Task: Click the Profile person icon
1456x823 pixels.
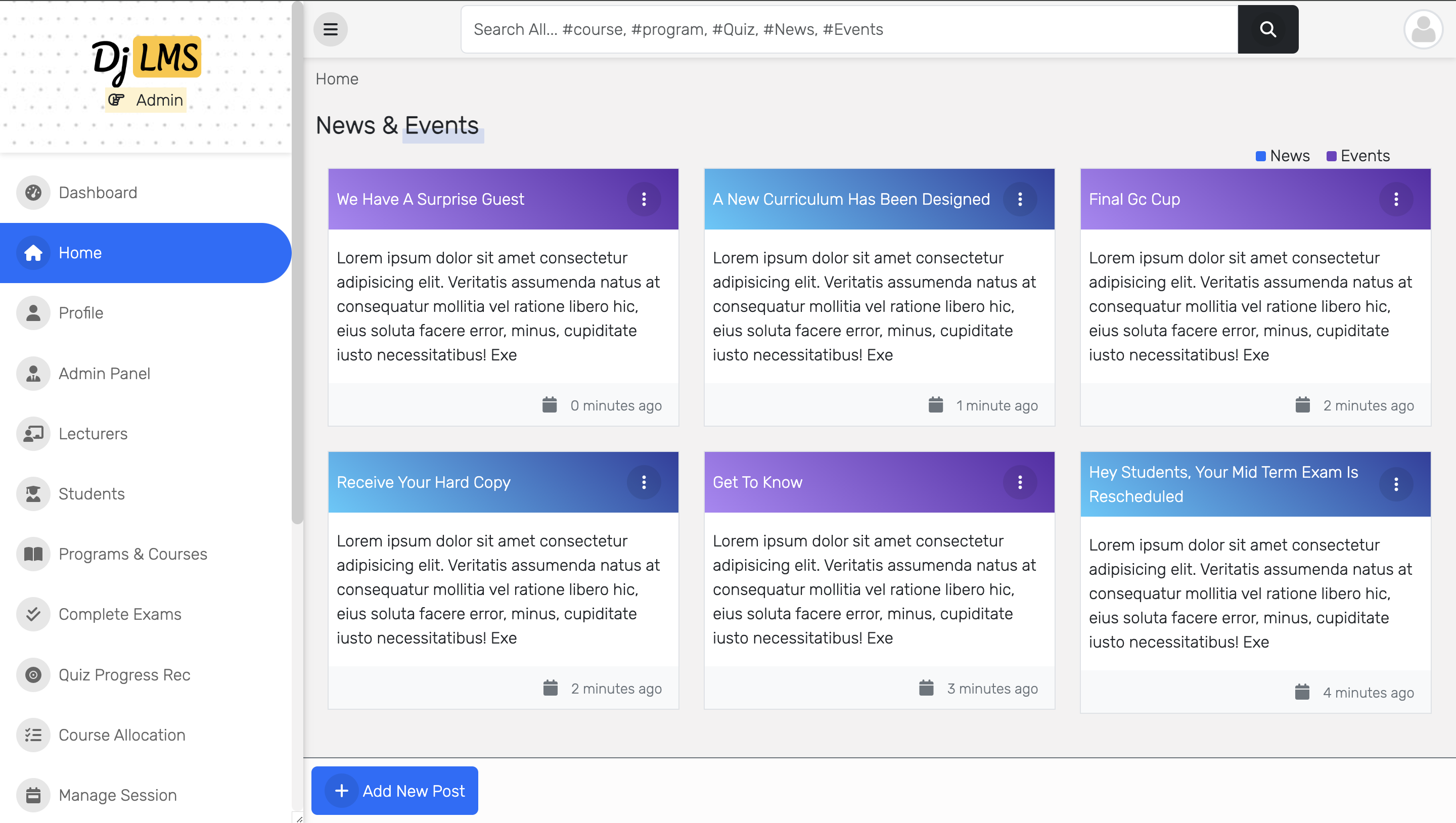Action: (x=33, y=313)
